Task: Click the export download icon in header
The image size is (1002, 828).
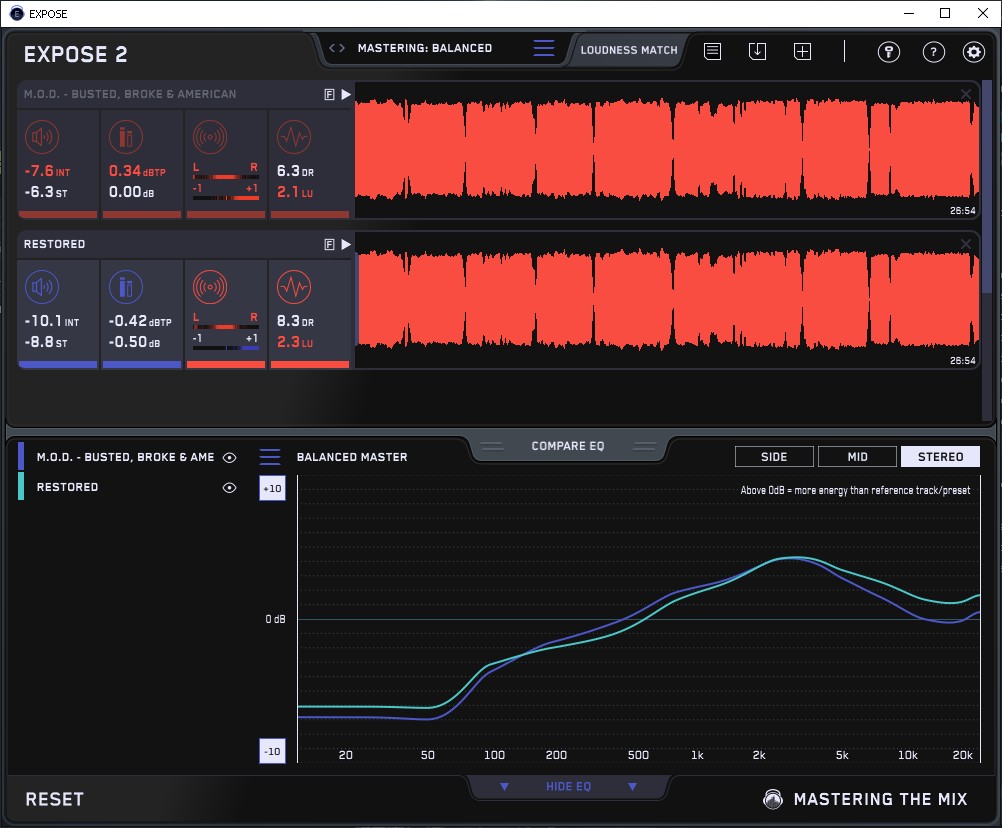Action: [757, 52]
